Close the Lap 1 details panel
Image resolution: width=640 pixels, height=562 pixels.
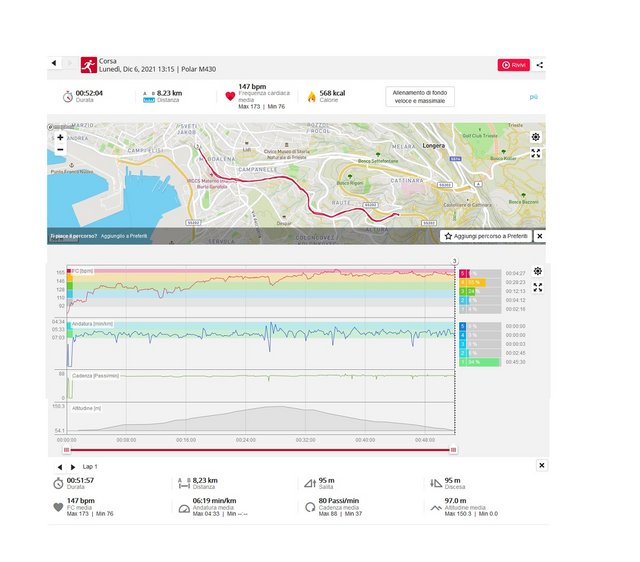[542, 465]
